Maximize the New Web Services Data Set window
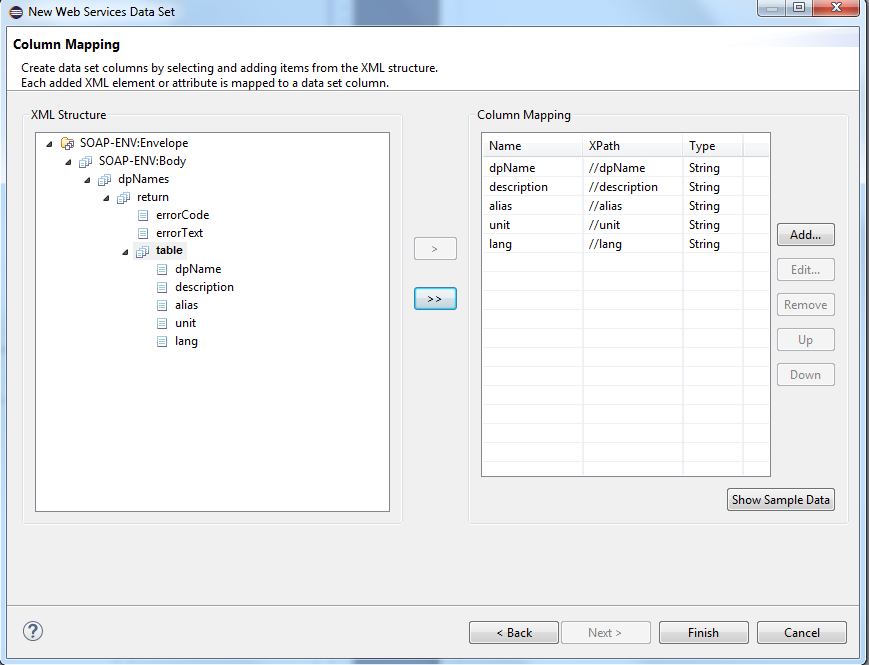 799,7
